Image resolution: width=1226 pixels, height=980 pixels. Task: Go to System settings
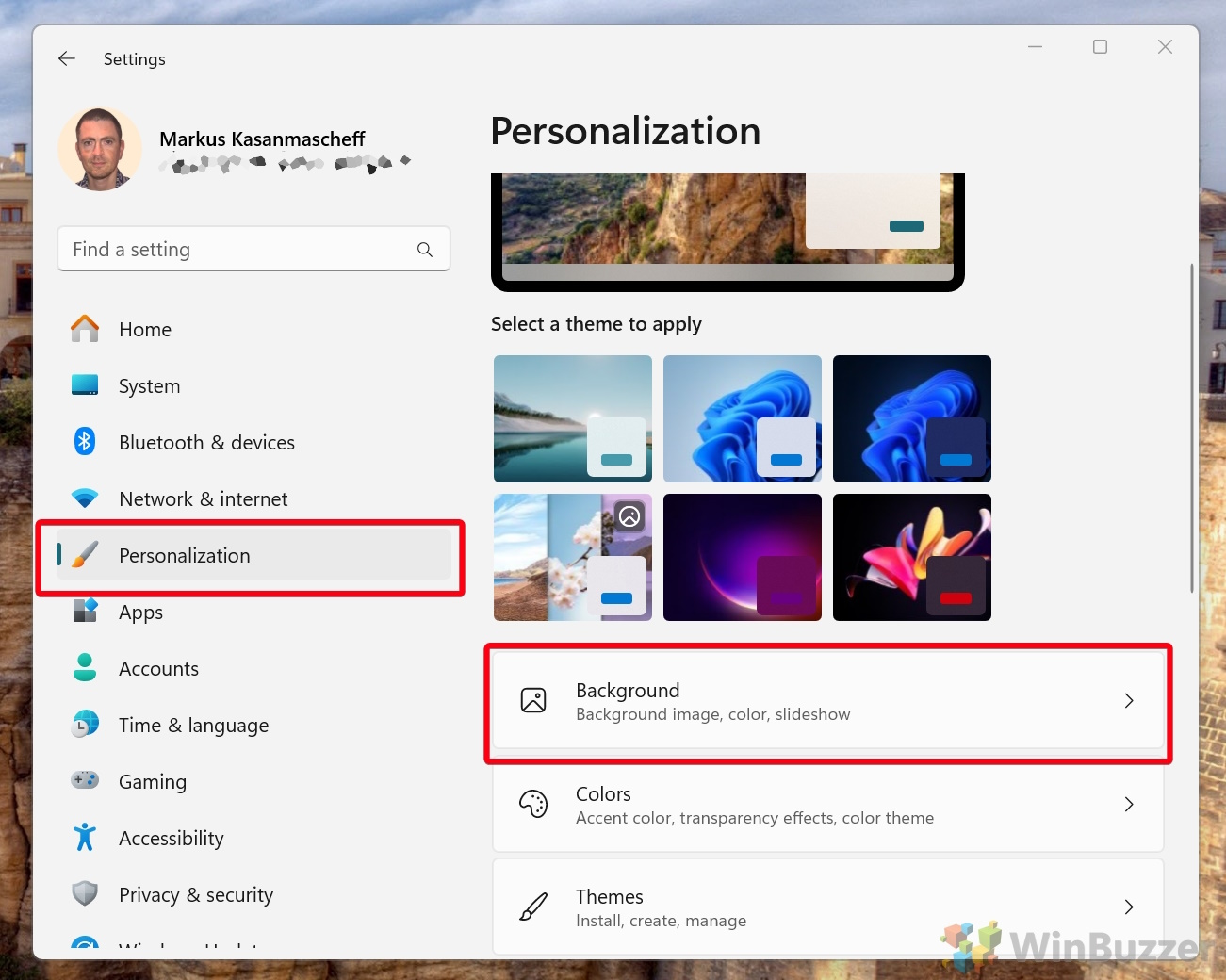tap(253, 385)
